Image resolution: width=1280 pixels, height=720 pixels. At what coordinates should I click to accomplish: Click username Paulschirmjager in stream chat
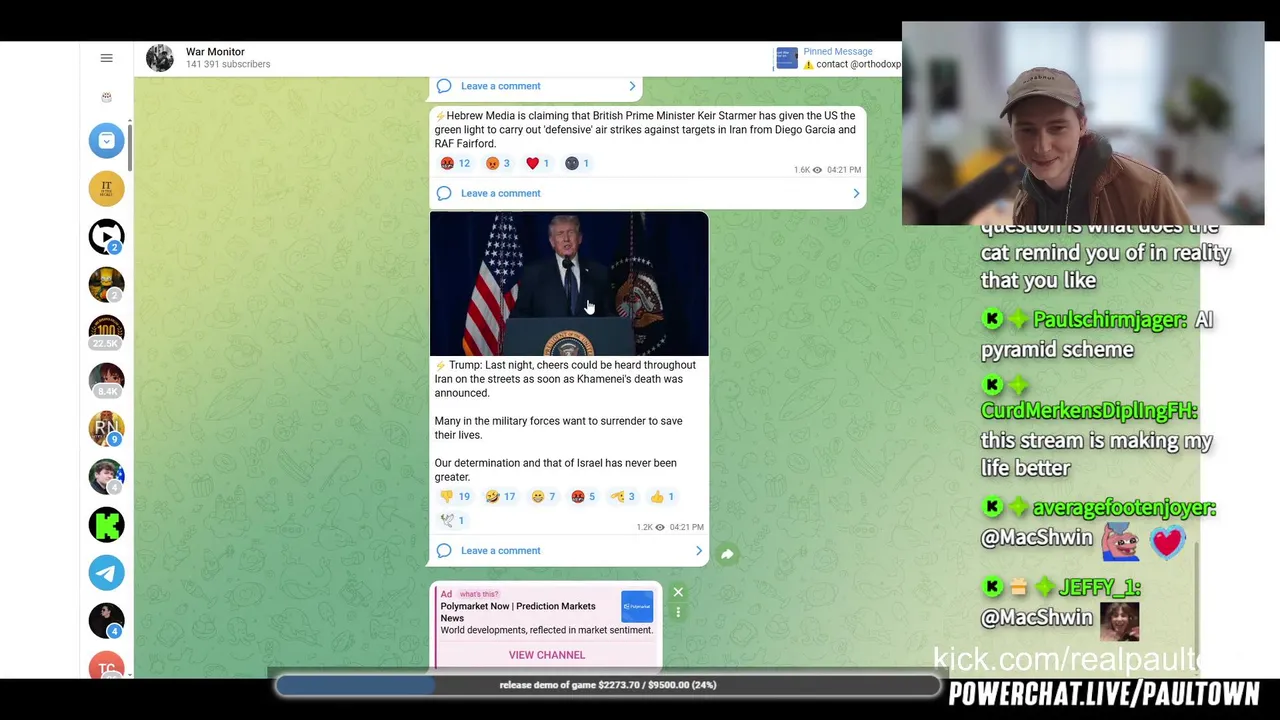click(x=1110, y=320)
